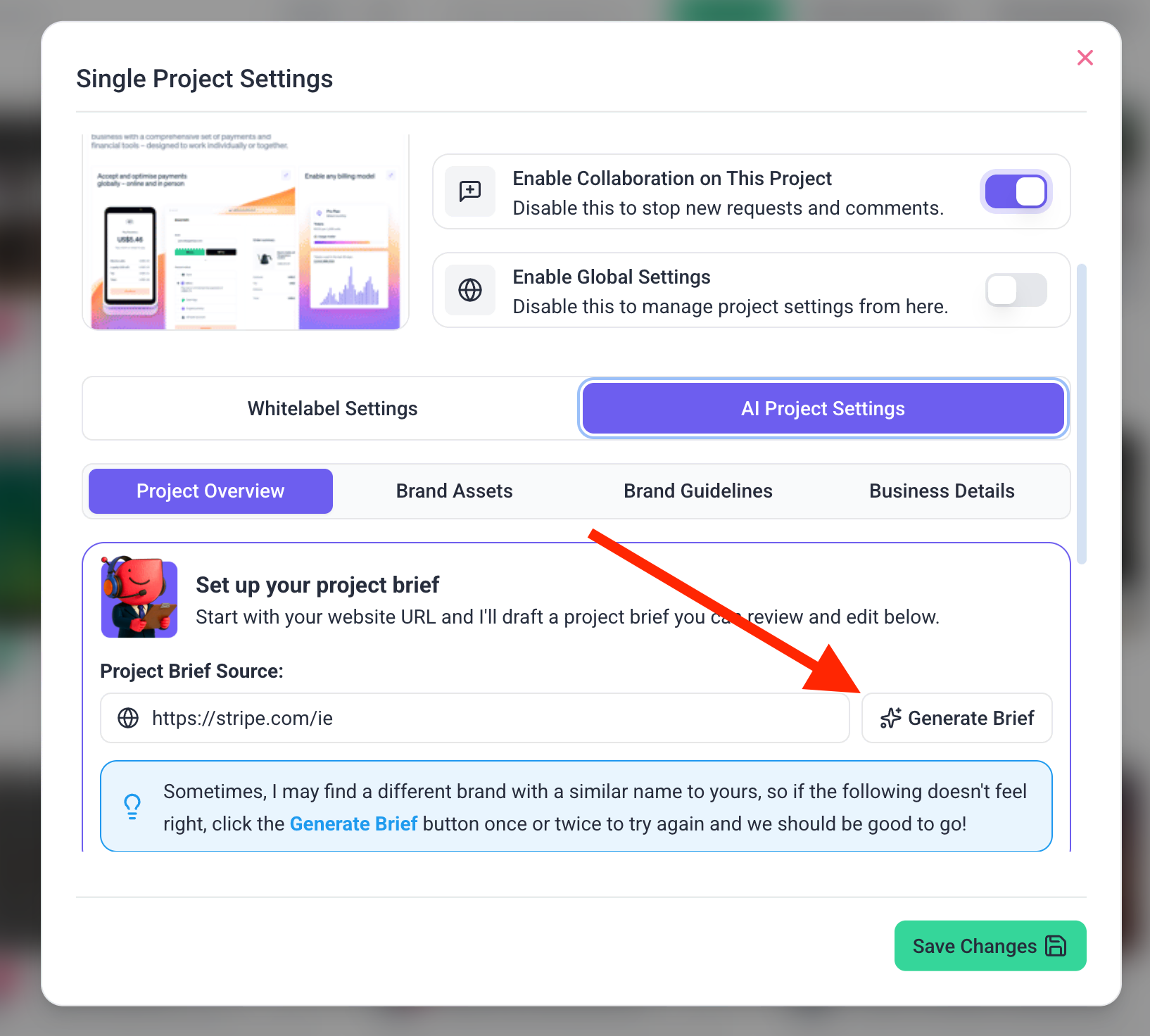Click the globe icon in the URL field
The image size is (1150, 1036).
click(128, 718)
